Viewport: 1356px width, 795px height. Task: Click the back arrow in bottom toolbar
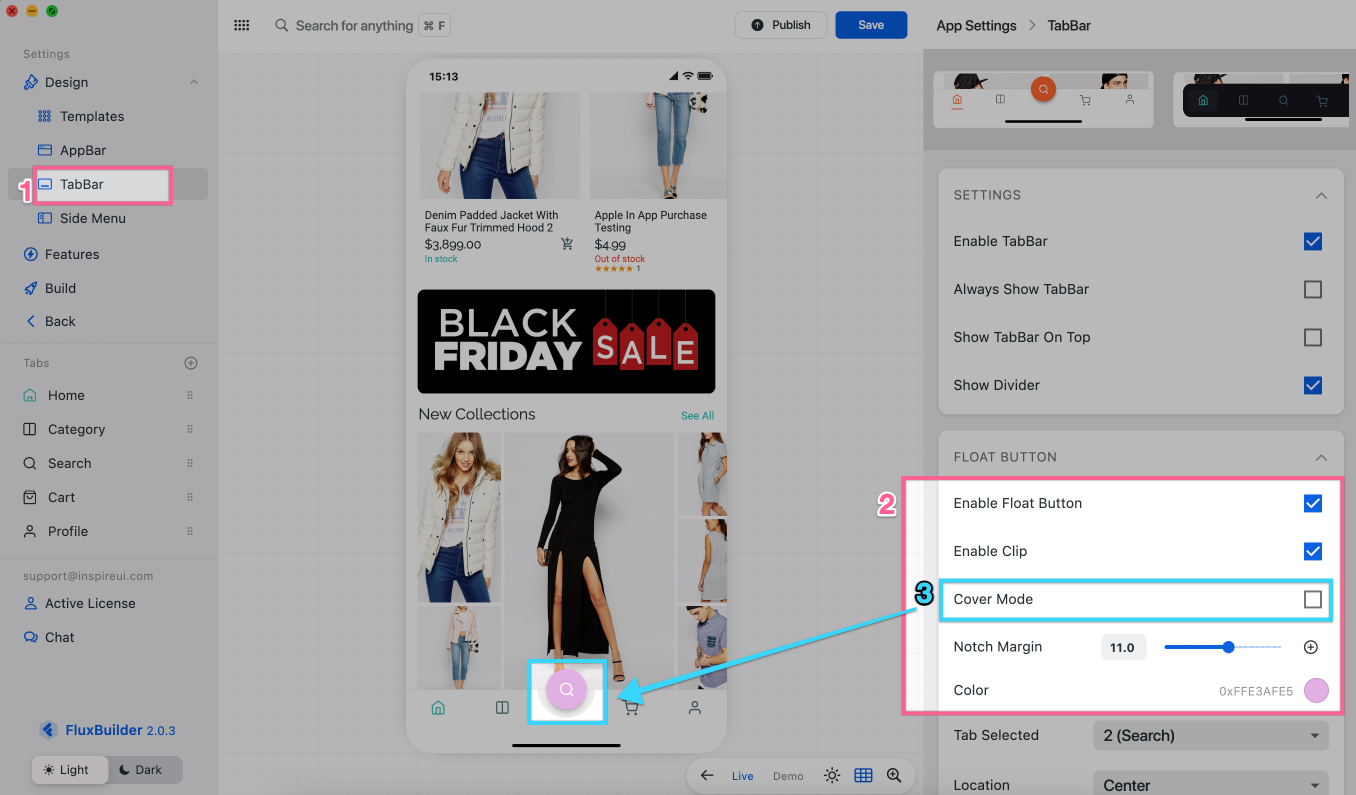coord(707,776)
